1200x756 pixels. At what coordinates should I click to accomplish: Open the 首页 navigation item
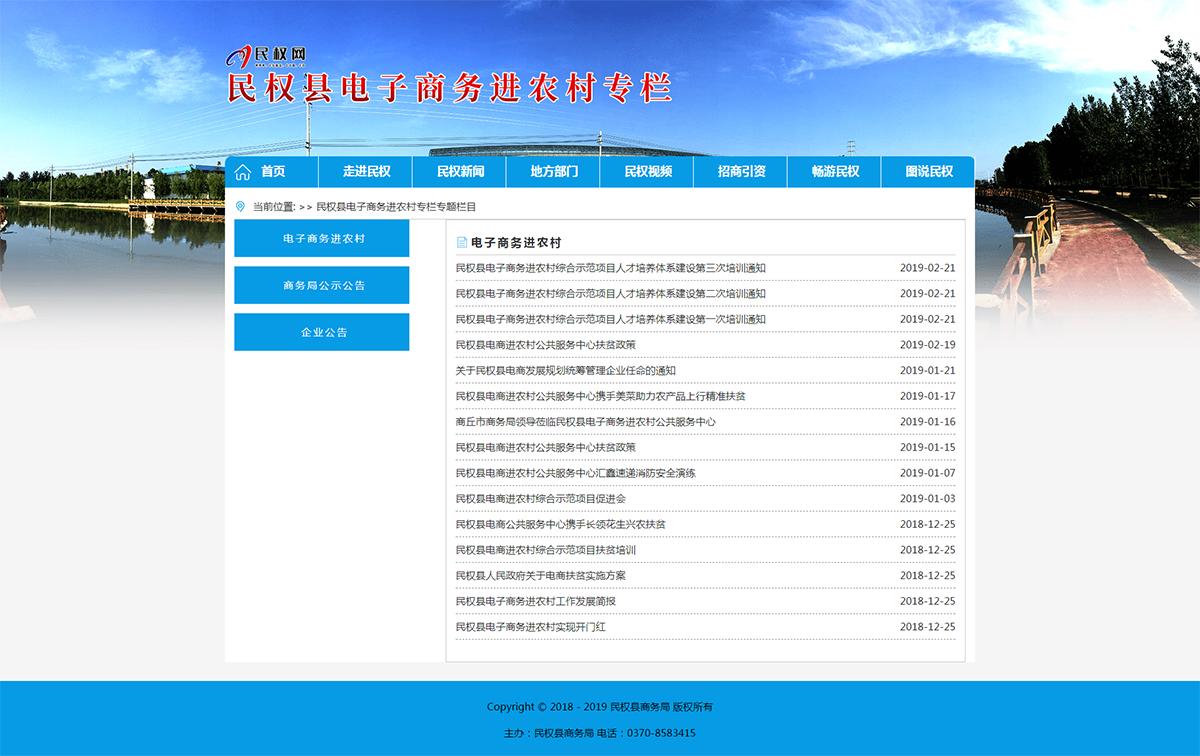[270, 171]
